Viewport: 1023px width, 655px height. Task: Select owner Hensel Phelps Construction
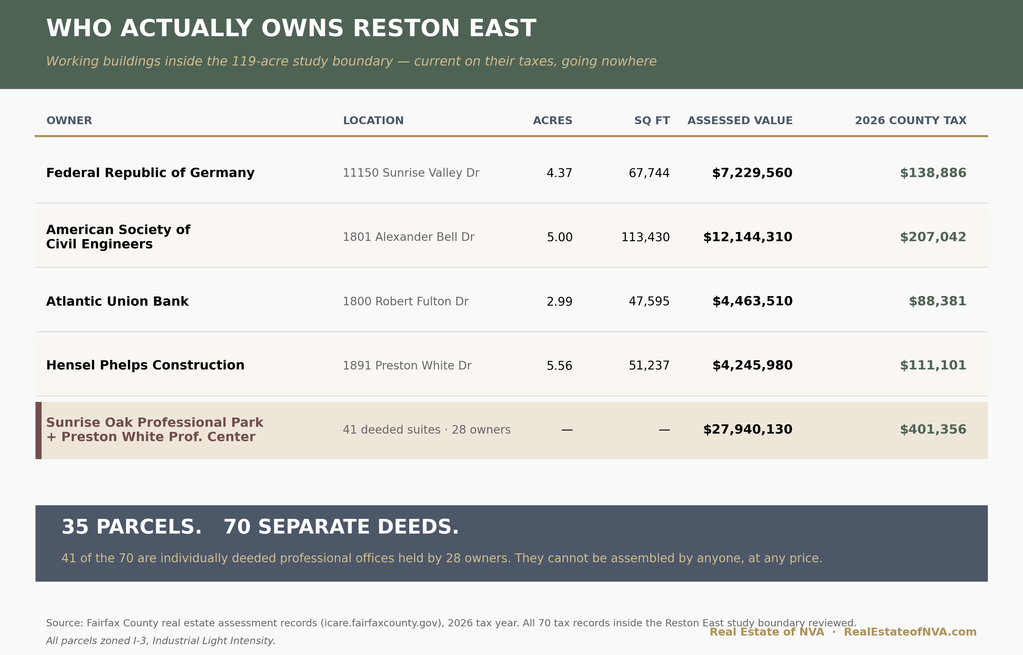click(145, 365)
